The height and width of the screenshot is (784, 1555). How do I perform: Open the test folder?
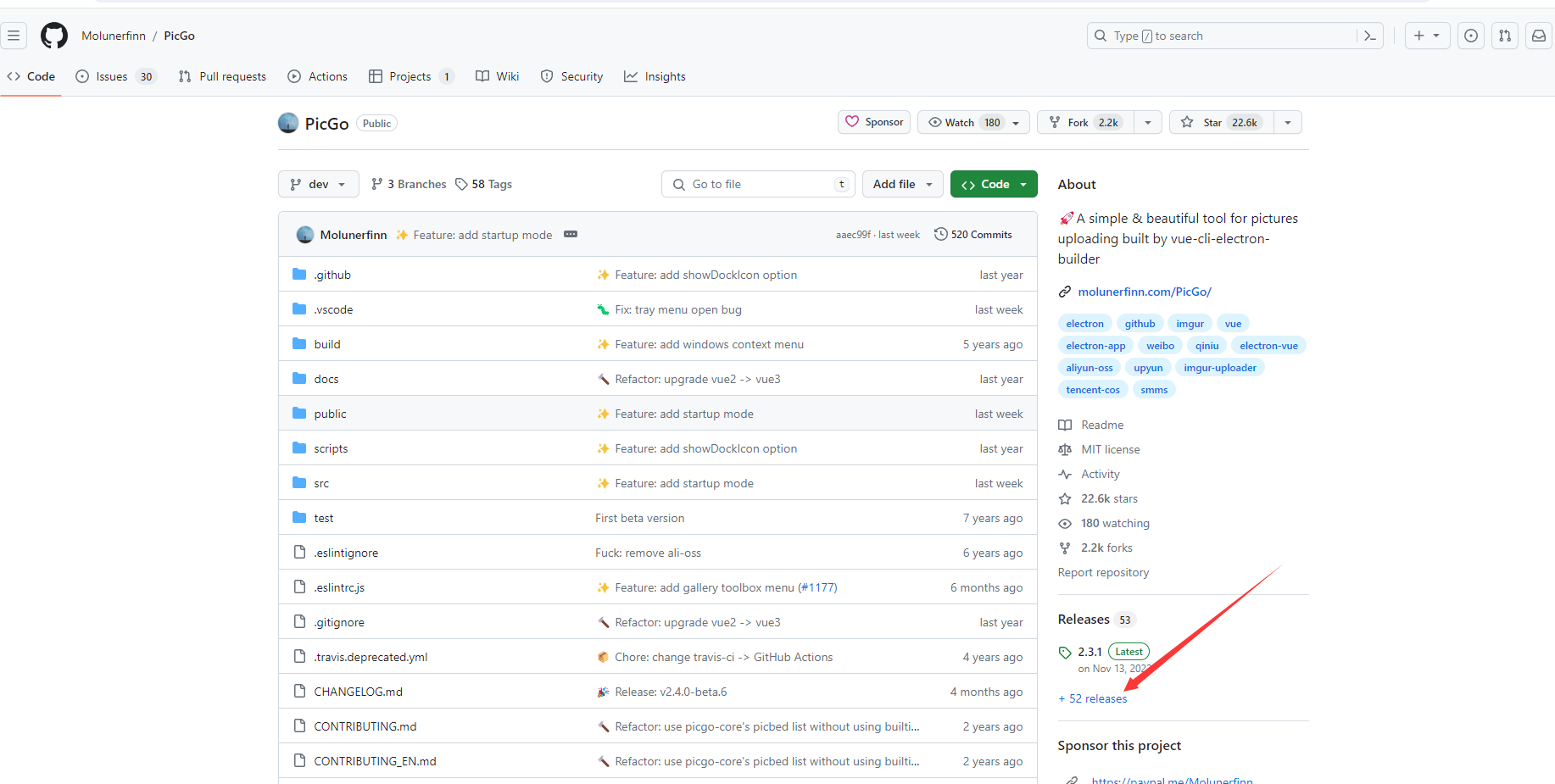click(324, 518)
